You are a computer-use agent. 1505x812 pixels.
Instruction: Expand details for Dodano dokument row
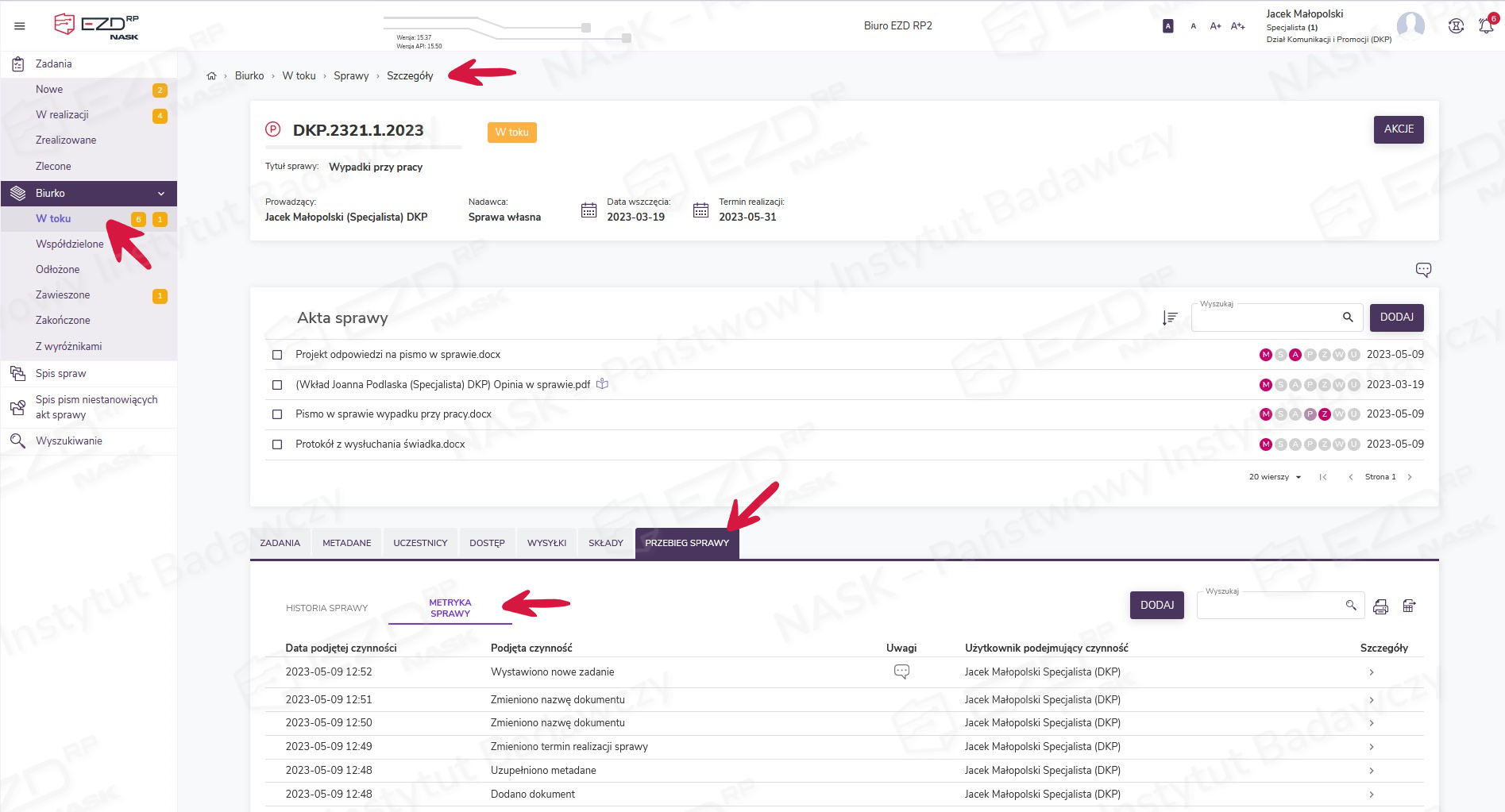(1371, 795)
